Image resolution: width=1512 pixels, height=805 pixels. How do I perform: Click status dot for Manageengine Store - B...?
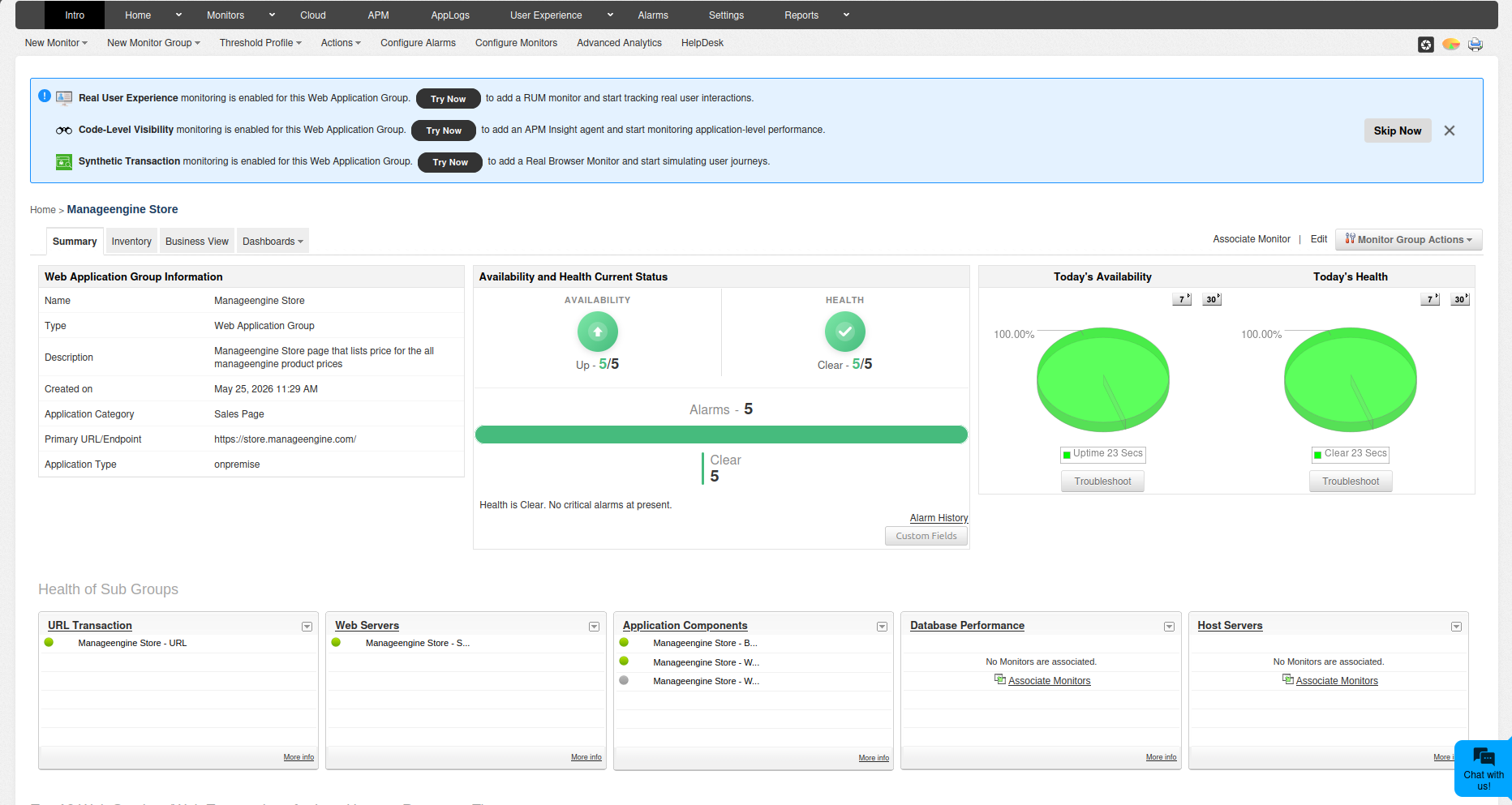(624, 642)
